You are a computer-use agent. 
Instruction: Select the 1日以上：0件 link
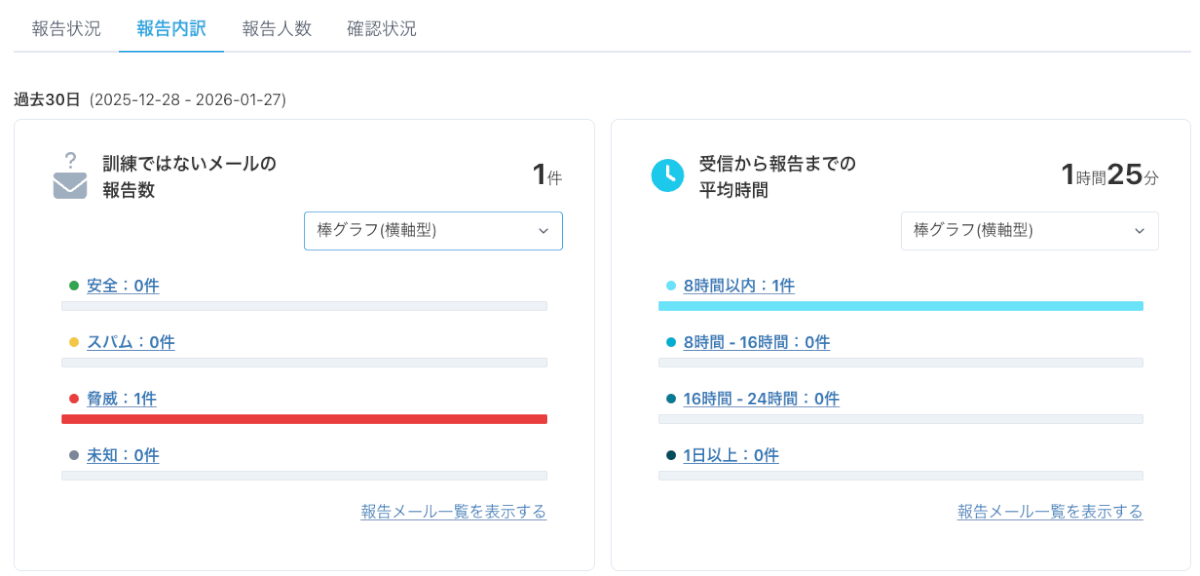pyautogui.click(x=731, y=456)
